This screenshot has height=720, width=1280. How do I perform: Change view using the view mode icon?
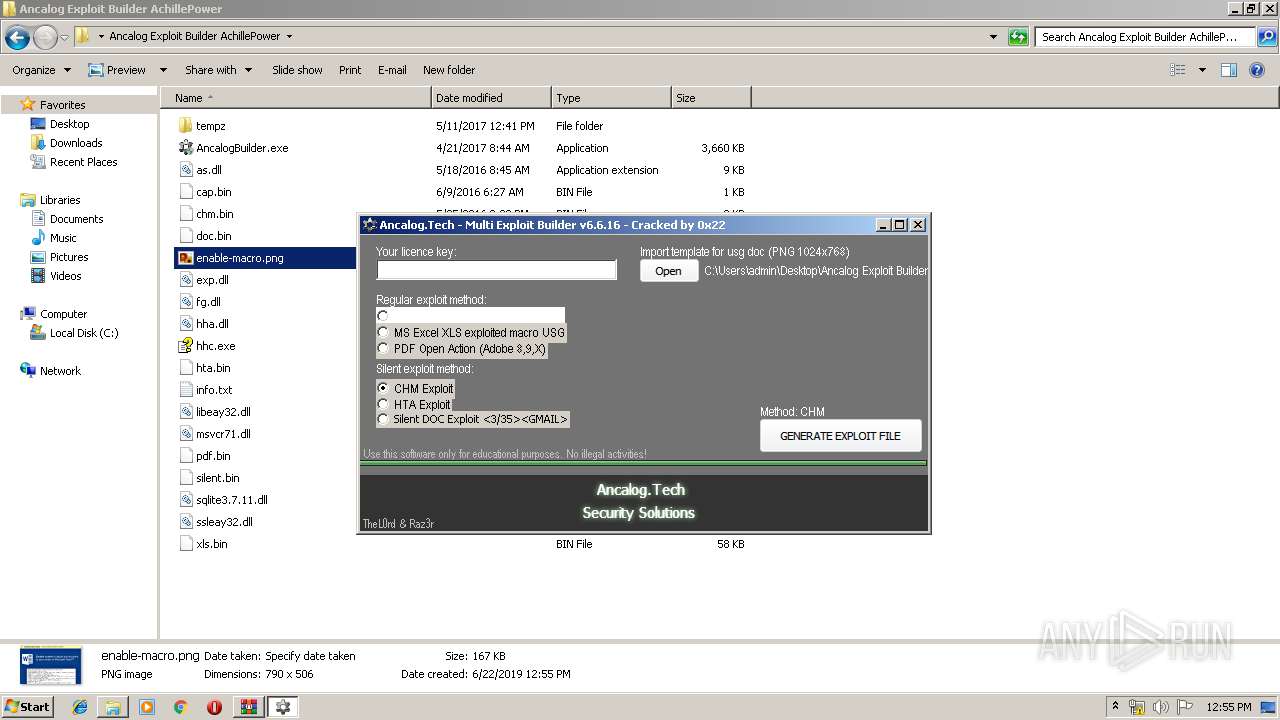(1178, 70)
